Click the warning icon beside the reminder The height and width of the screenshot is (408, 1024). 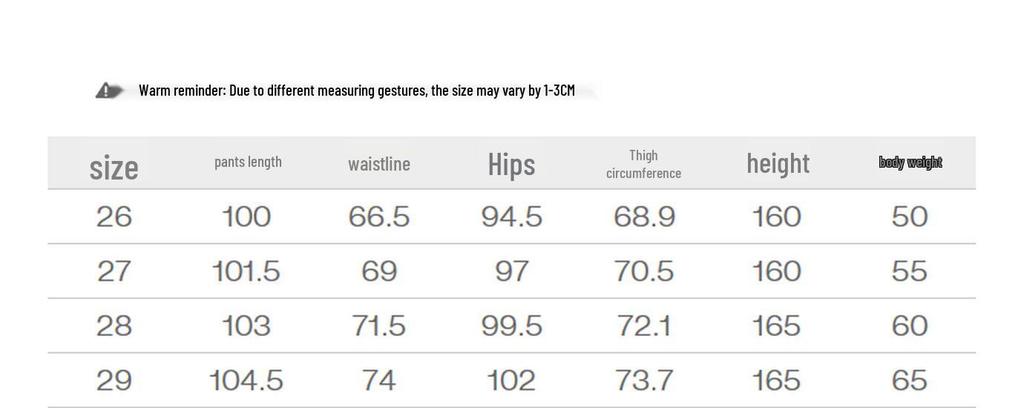109,91
